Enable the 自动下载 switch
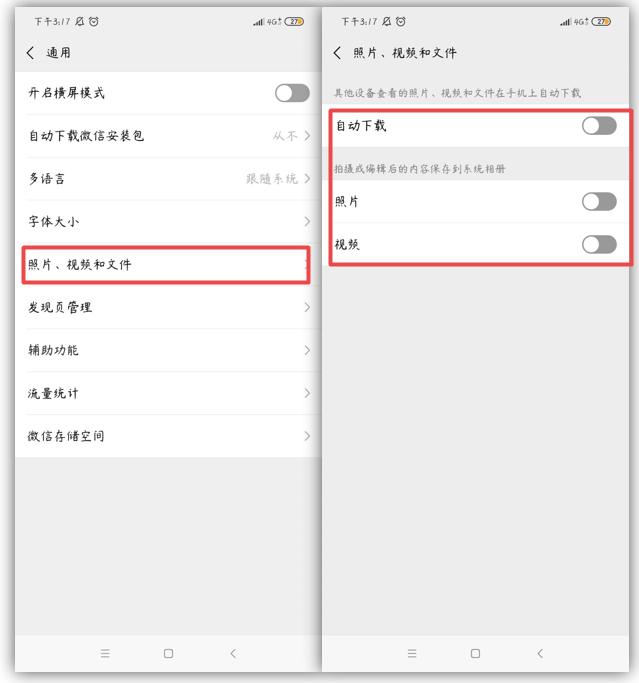 pos(599,126)
